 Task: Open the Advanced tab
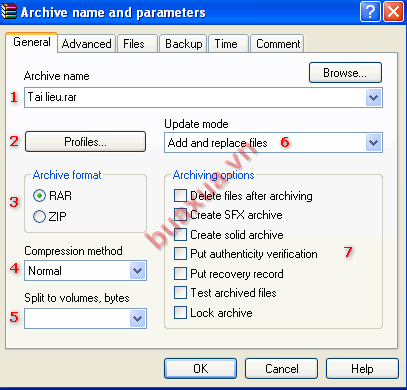pyautogui.click(x=87, y=44)
